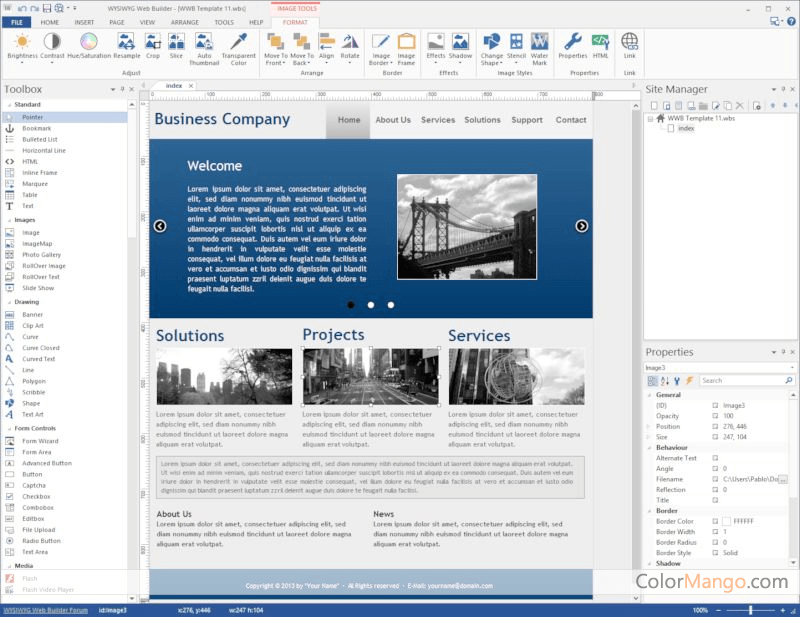
Task: Select the Hue/Saturation tool
Action: click(88, 42)
